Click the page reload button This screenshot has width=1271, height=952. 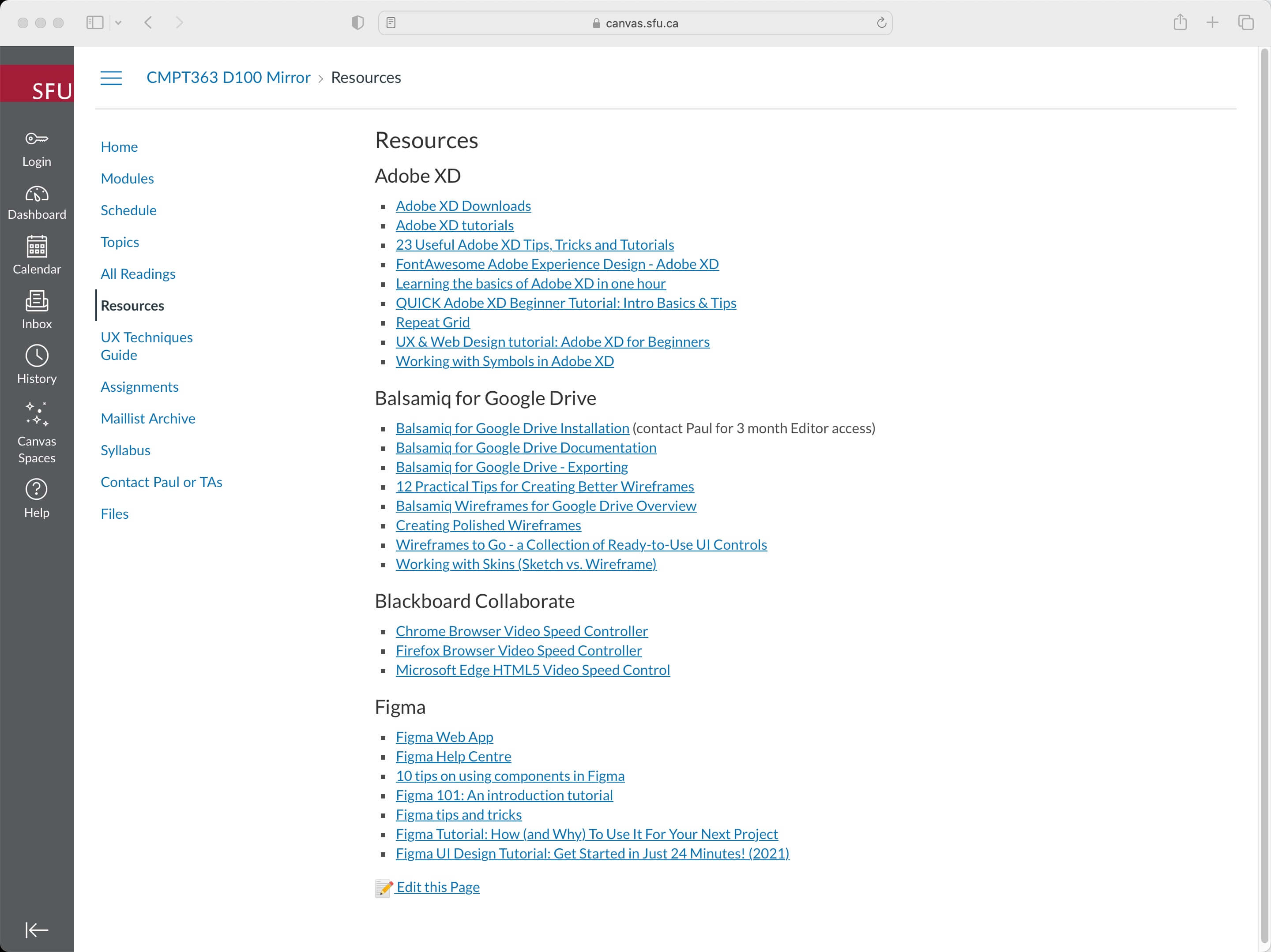(x=881, y=23)
